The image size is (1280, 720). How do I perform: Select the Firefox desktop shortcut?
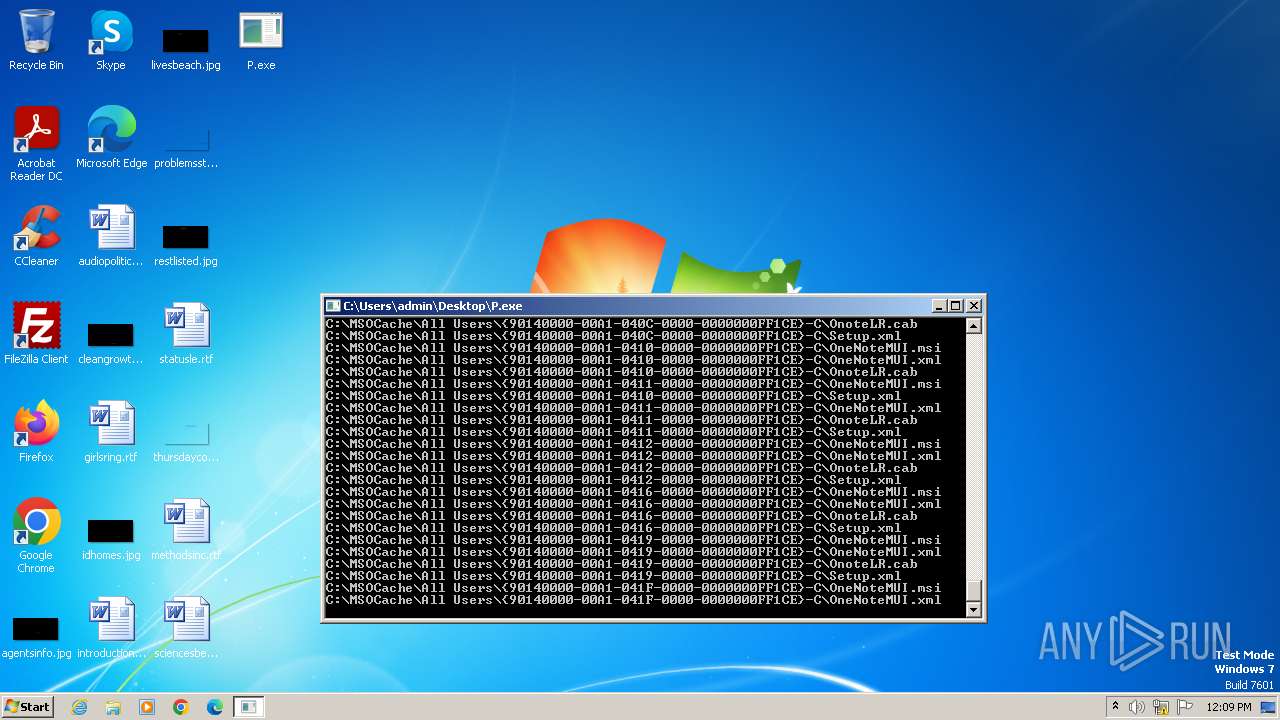pyautogui.click(x=36, y=433)
